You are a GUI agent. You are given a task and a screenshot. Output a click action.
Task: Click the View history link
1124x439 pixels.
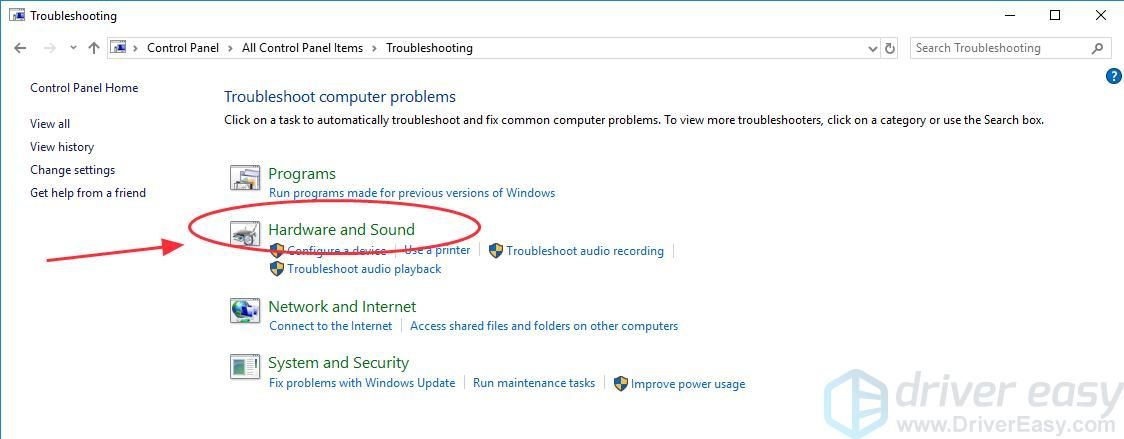coord(62,147)
